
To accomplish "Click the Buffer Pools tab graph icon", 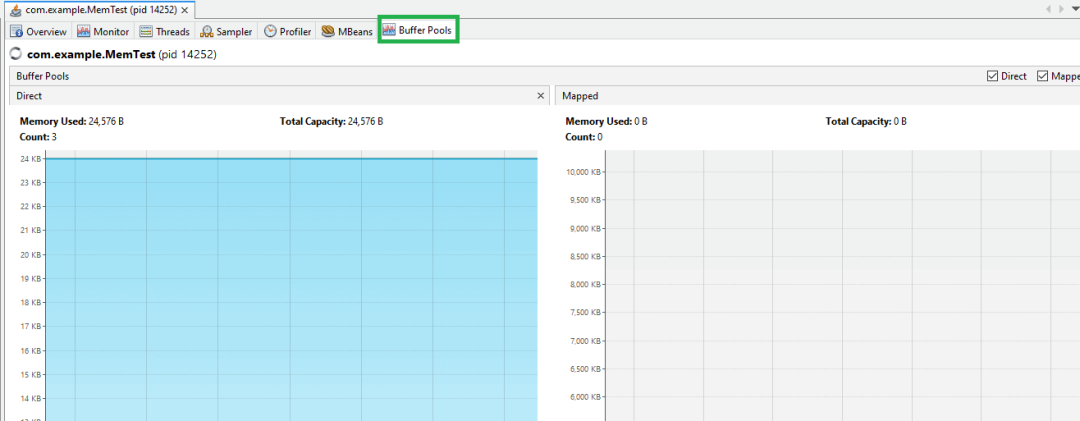I will (x=389, y=31).
